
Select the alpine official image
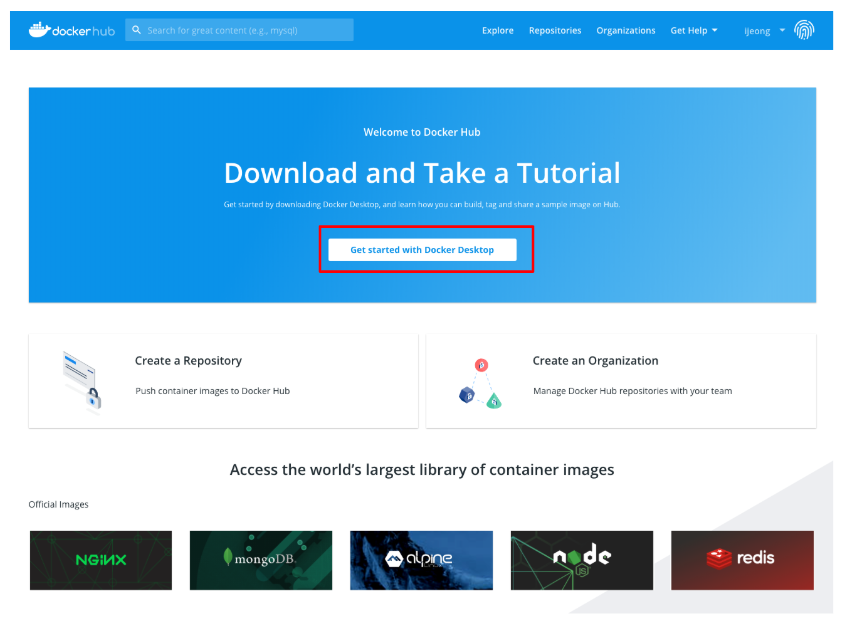[421, 560]
